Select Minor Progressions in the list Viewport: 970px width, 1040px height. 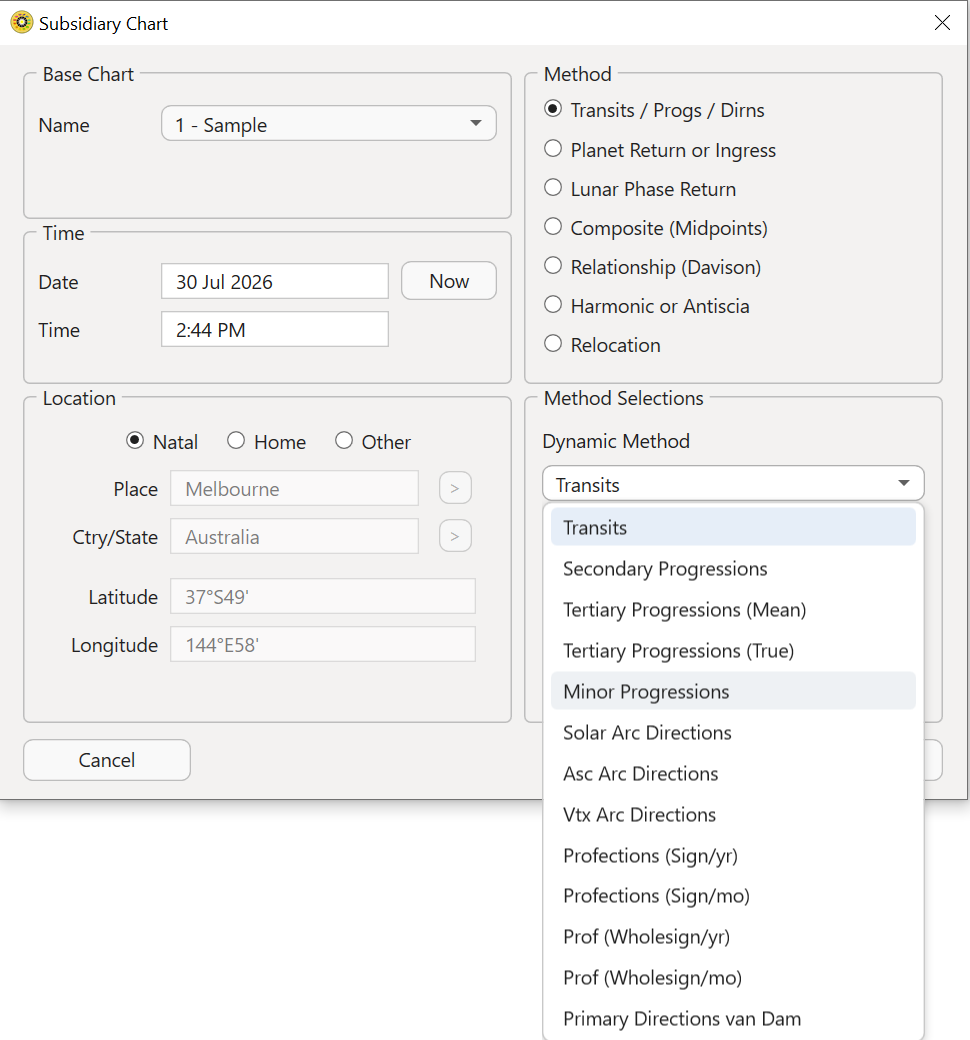point(733,691)
